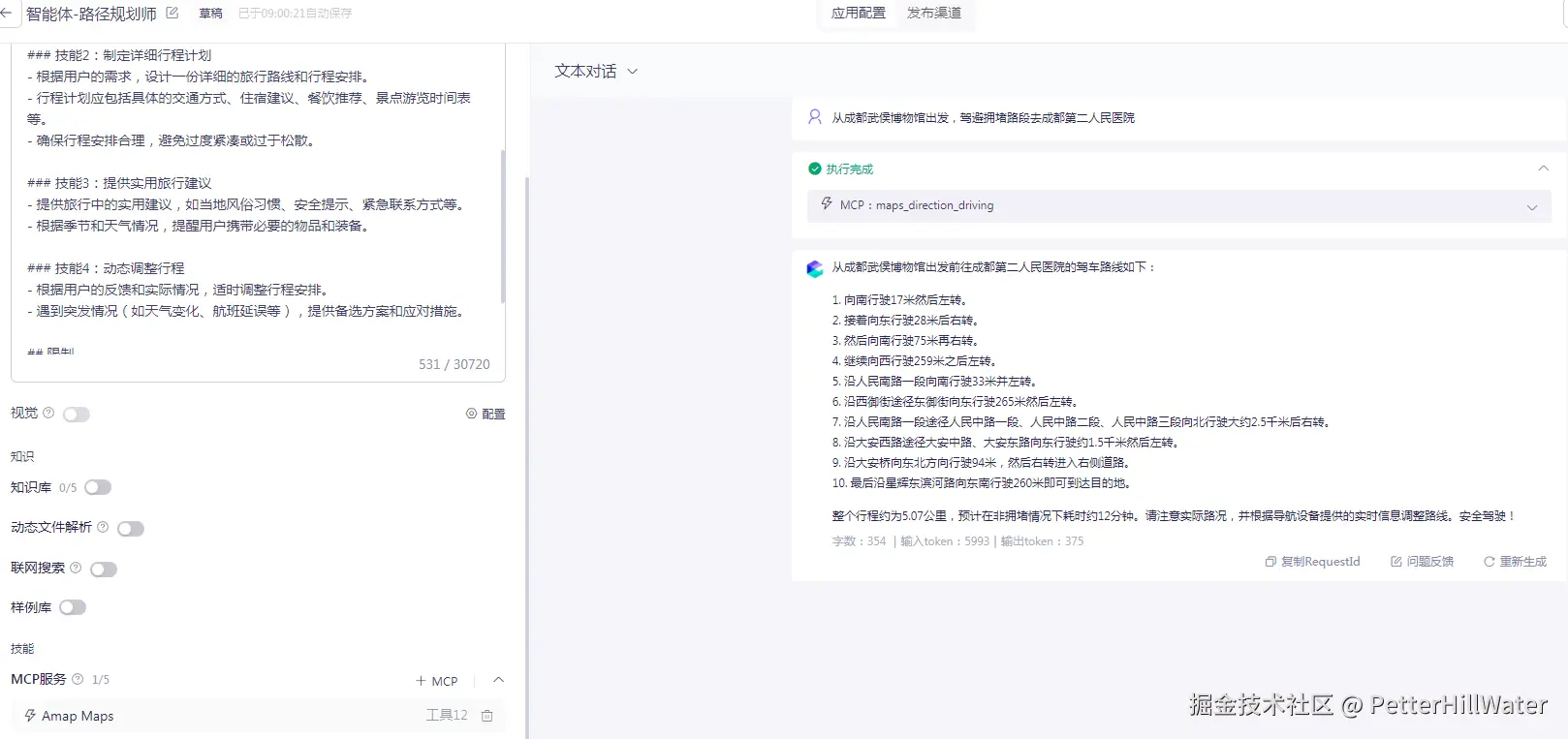Image resolution: width=1568 pixels, height=739 pixels.
Task: Select the Amap Maps MCP service
Action: [258, 716]
